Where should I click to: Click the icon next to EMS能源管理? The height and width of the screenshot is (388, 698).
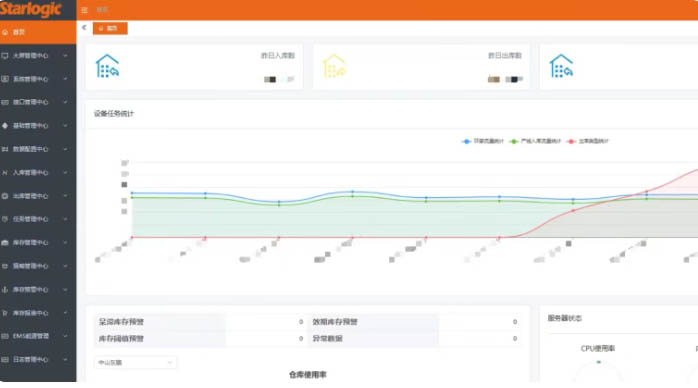(x=5, y=336)
